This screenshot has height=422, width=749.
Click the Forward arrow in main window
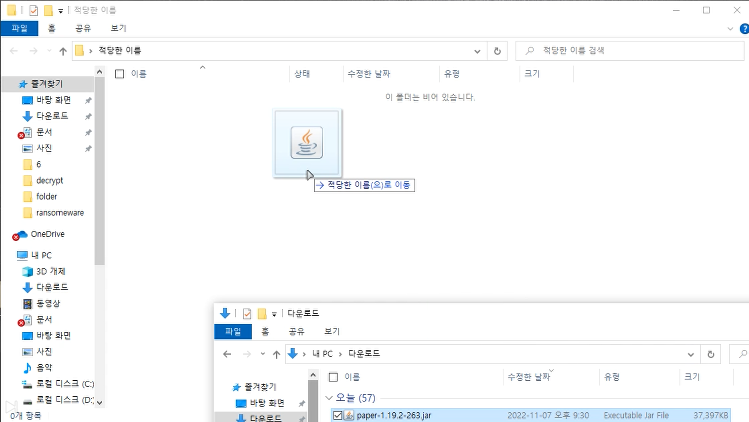point(33,51)
